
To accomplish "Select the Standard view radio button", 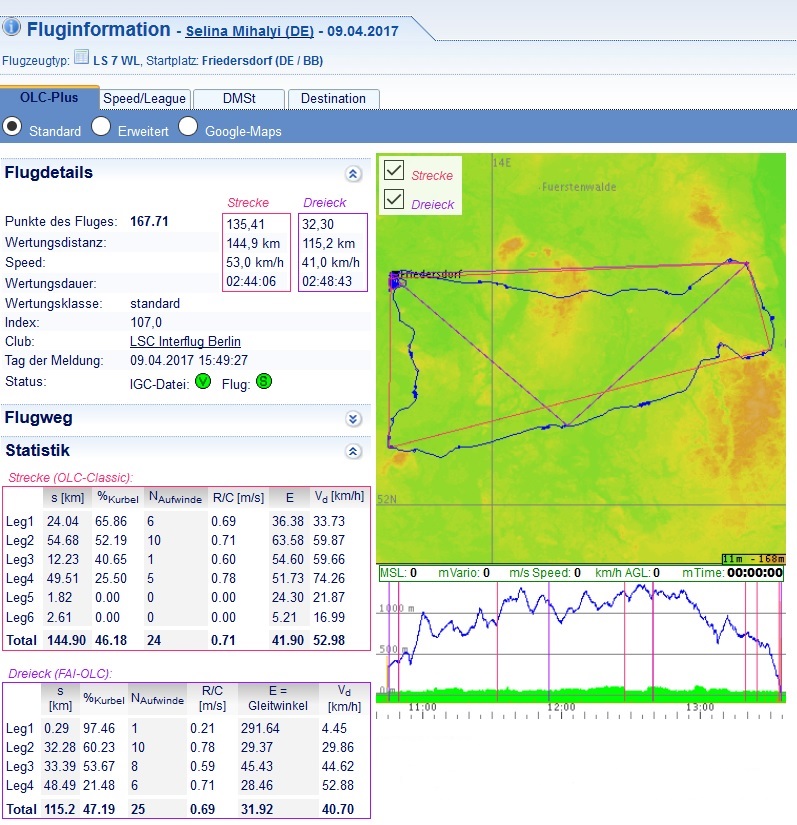I will (x=12, y=127).
